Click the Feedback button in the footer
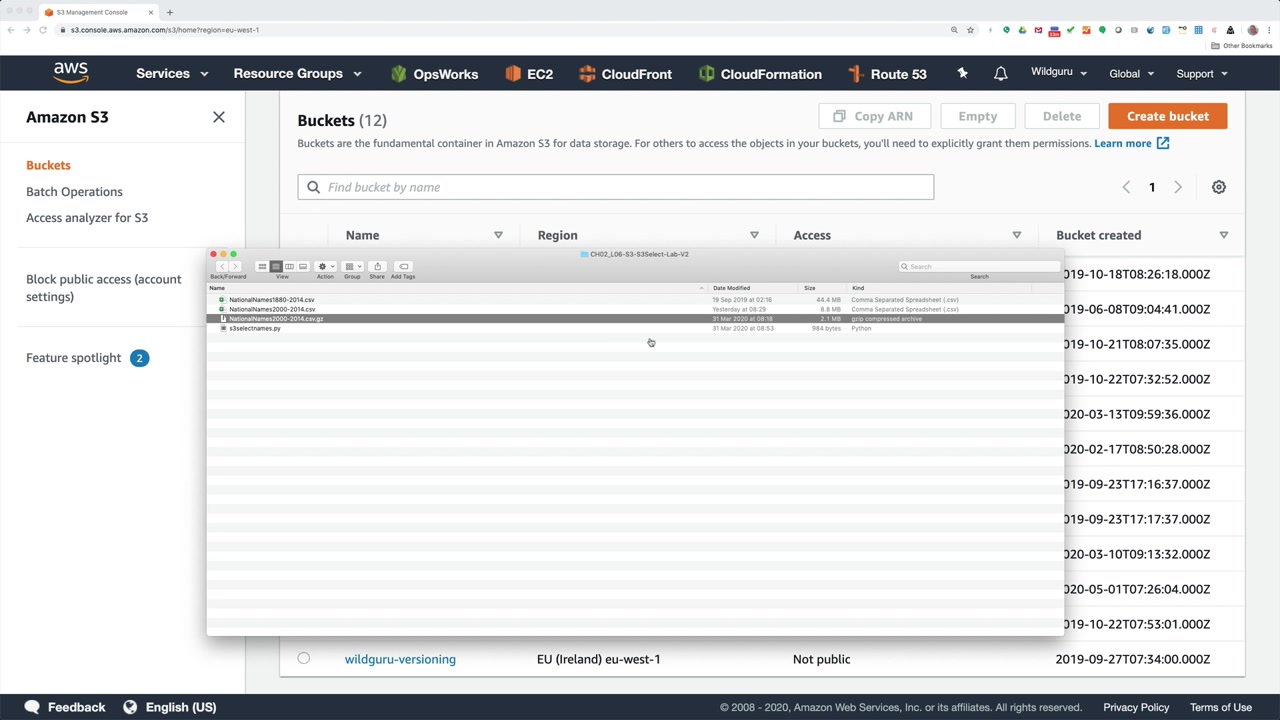Screen dimensions: 1280x720 pos(65,707)
